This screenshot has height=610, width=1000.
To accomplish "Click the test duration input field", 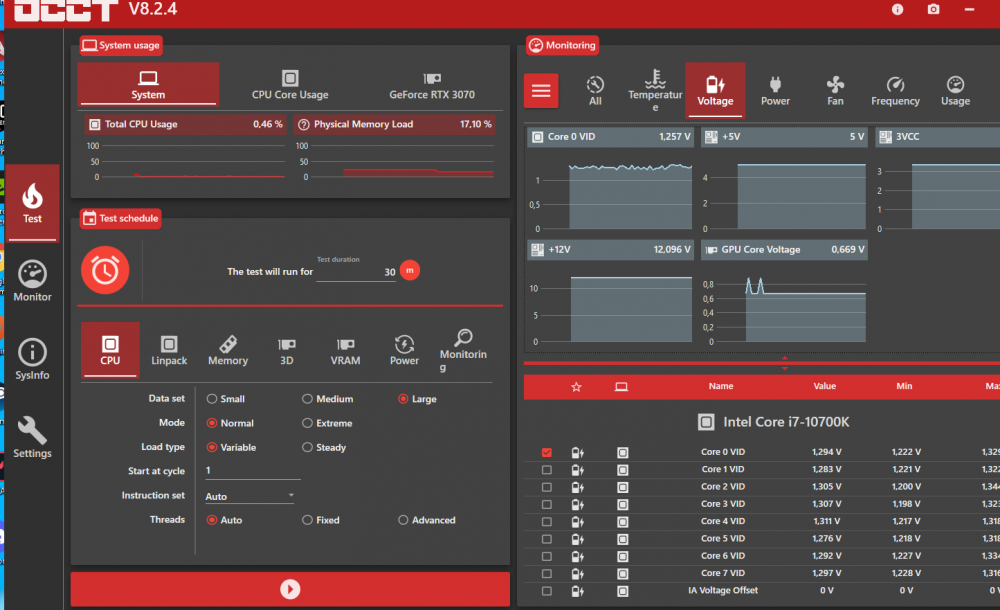I will click(x=356, y=272).
